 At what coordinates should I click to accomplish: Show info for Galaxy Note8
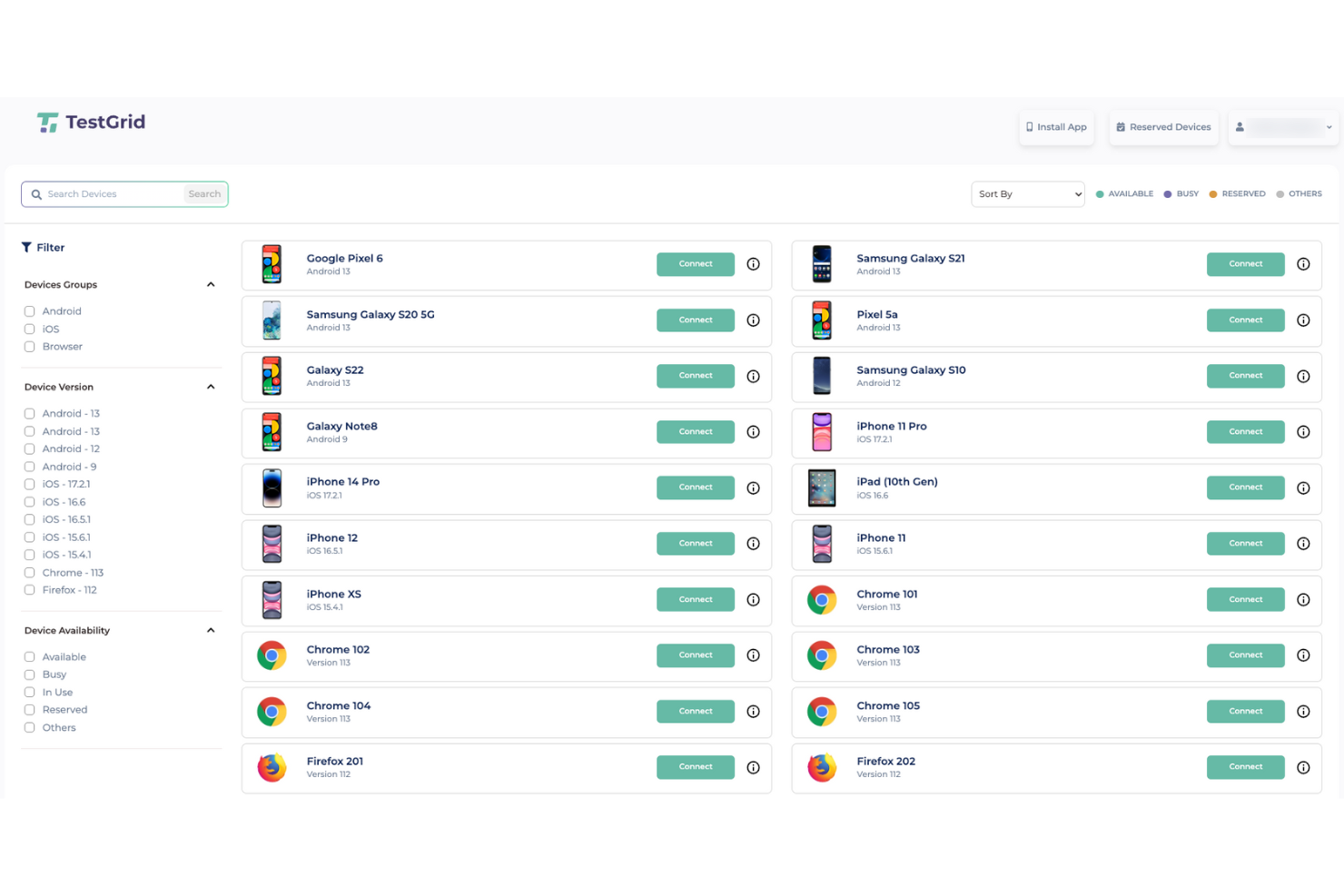(x=753, y=432)
